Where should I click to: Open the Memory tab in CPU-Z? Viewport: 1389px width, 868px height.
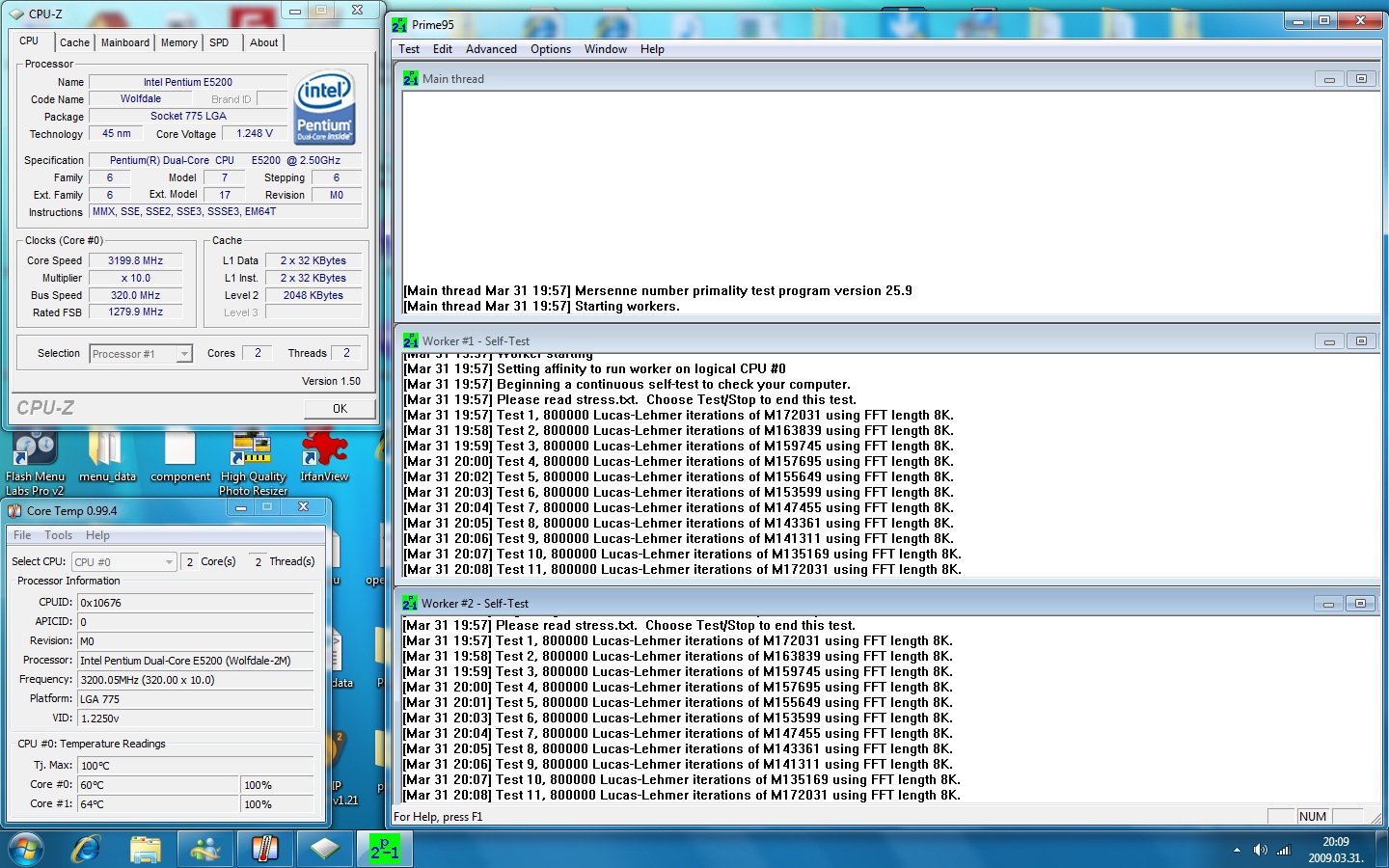(x=179, y=42)
